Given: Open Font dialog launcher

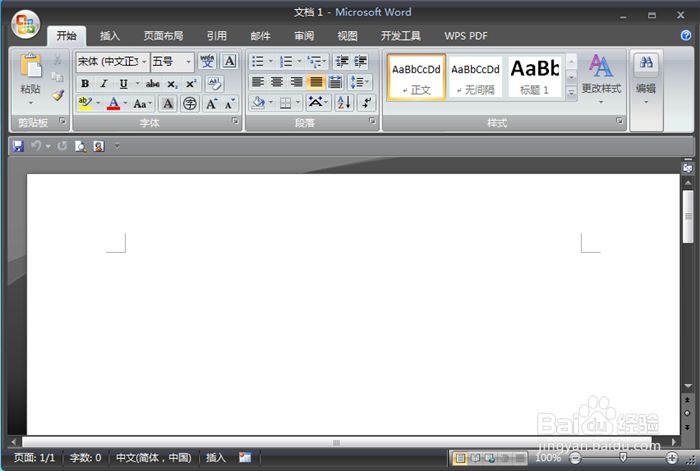Looking at the screenshot, I should coord(235,121).
